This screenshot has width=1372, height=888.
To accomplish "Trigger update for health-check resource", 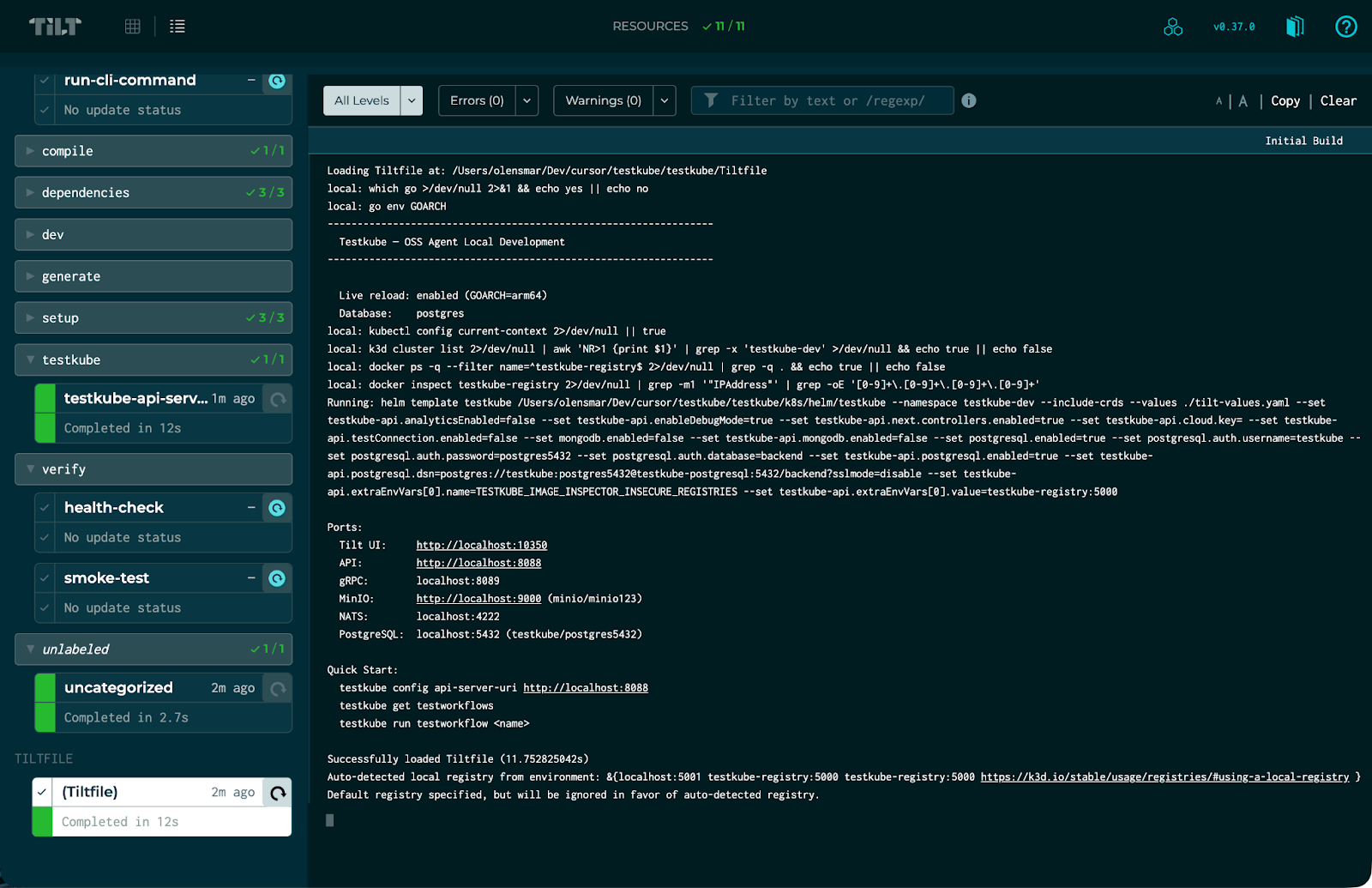I will 277,508.
